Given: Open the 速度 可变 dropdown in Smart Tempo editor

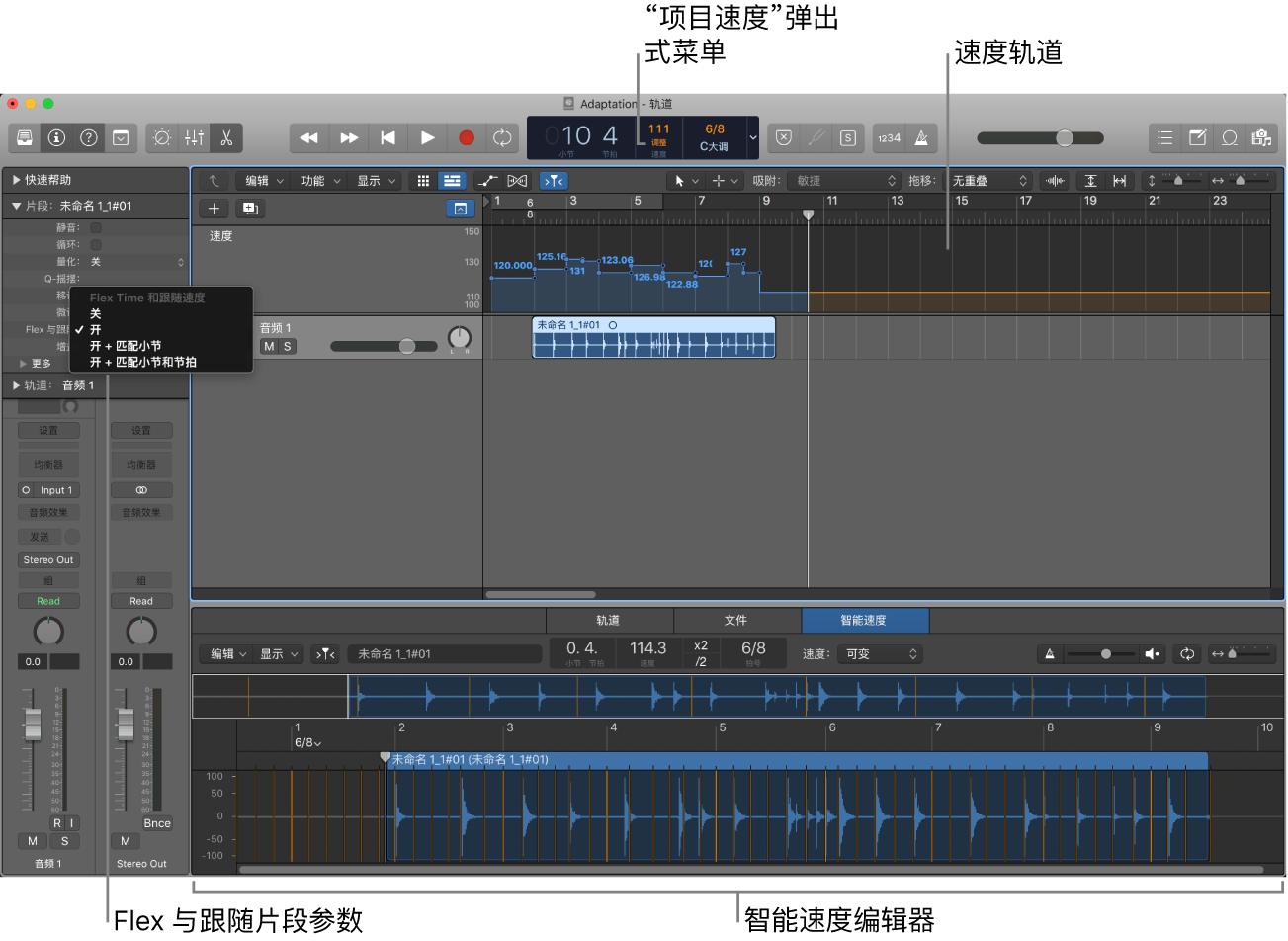Looking at the screenshot, I should coord(883,653).
